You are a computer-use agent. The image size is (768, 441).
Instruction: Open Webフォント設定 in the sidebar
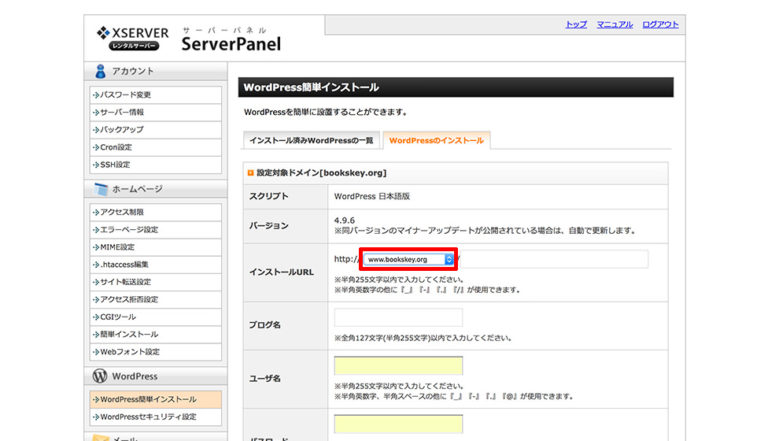click(156, 352)
